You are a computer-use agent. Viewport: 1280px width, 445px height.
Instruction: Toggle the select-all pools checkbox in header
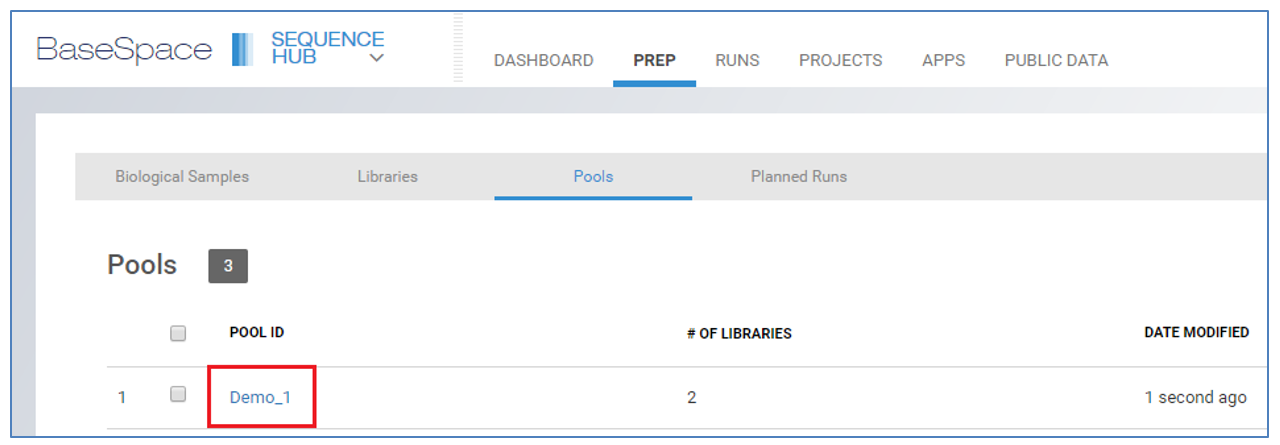178,333
